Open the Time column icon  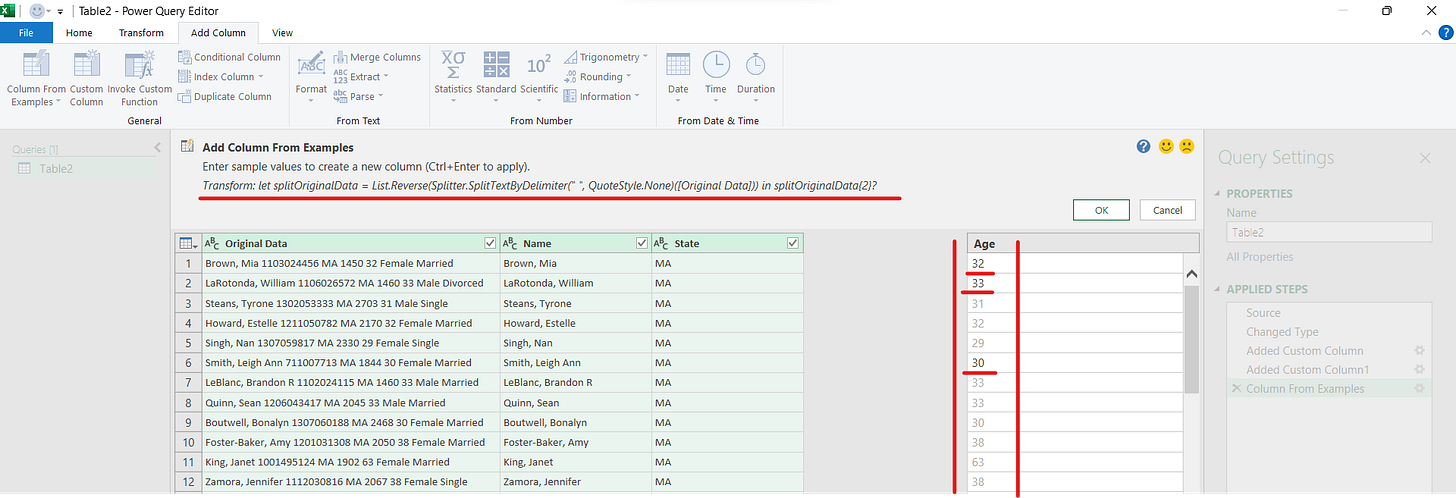tap(716, 64)
